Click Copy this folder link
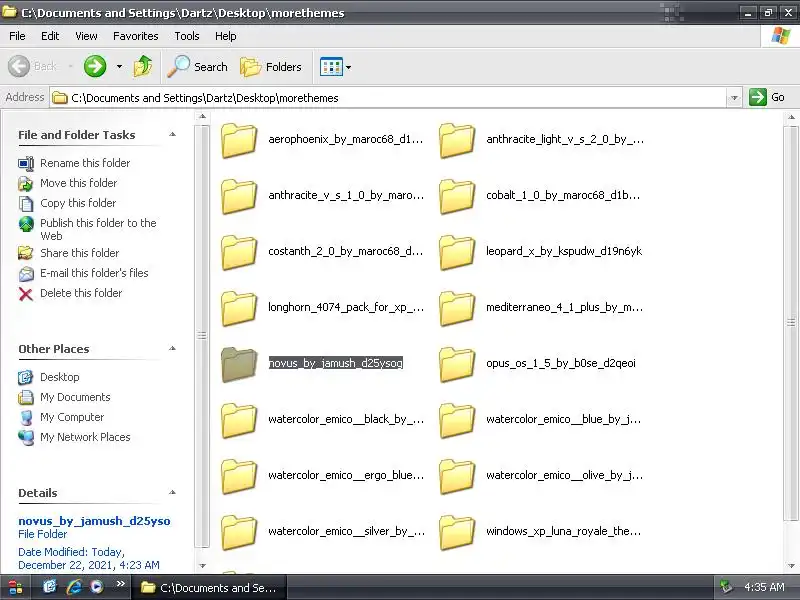Screen dimensions: 800x600 [x=78, y=203]
